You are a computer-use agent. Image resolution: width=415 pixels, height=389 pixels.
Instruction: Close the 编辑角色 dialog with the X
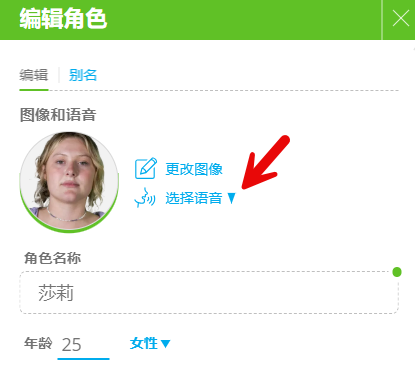[x=400, y=18]
